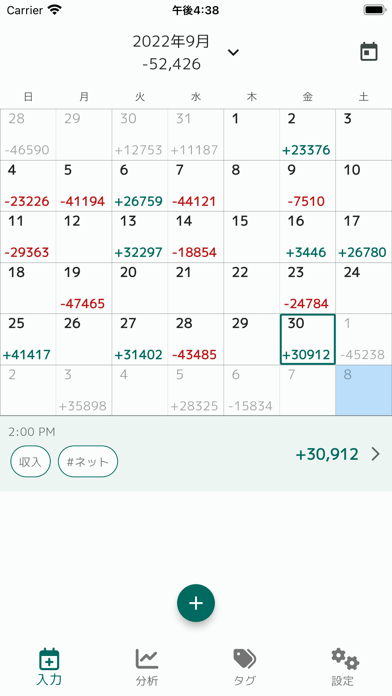The image size is (392, 696).
Task: Select October 5 showing +28325
Action: coord(196,391)
